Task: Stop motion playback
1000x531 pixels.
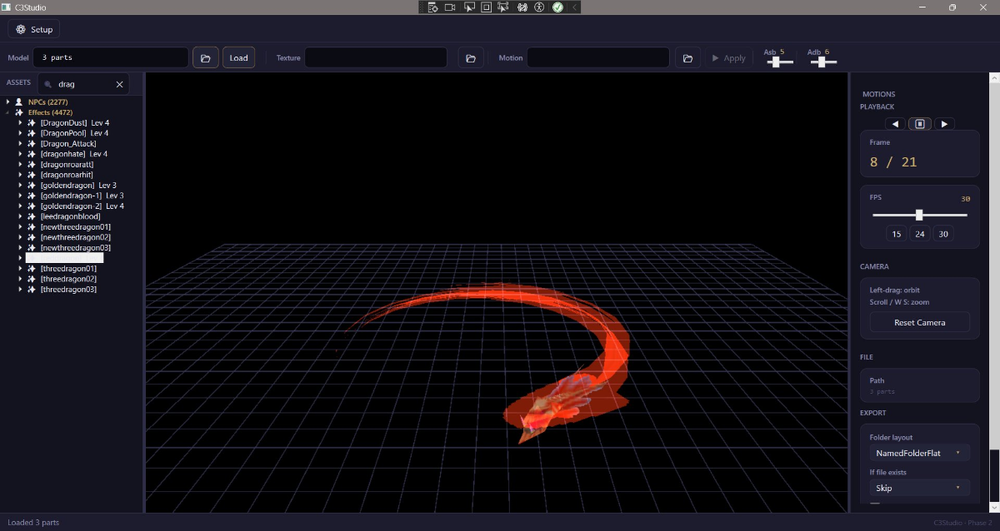Action: 920,124
